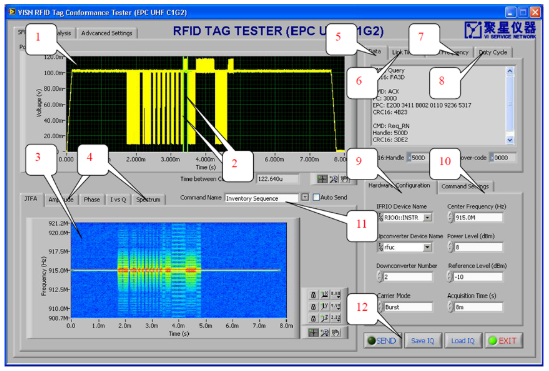Toggle the X-axis autoscale lock icon
This screenshot has width=549, height=371.
313,295
